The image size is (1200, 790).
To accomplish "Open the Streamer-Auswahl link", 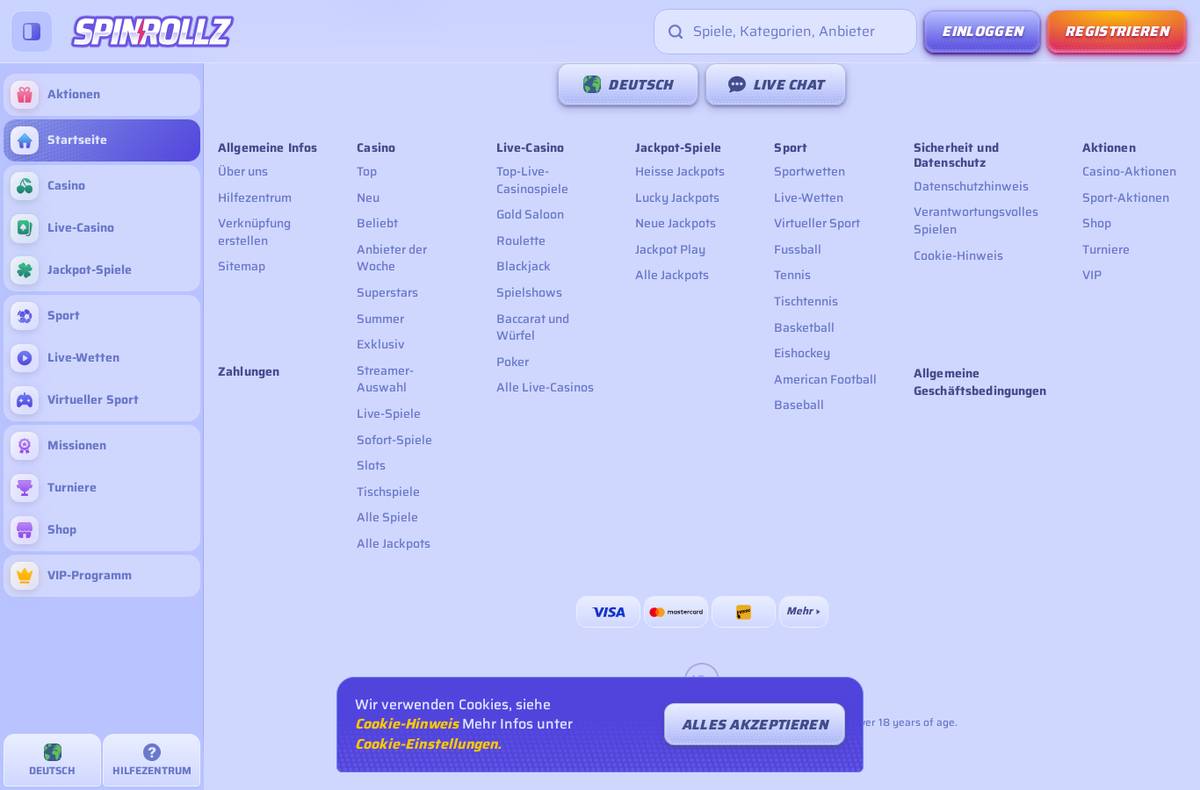I will (x=385, y=379).
